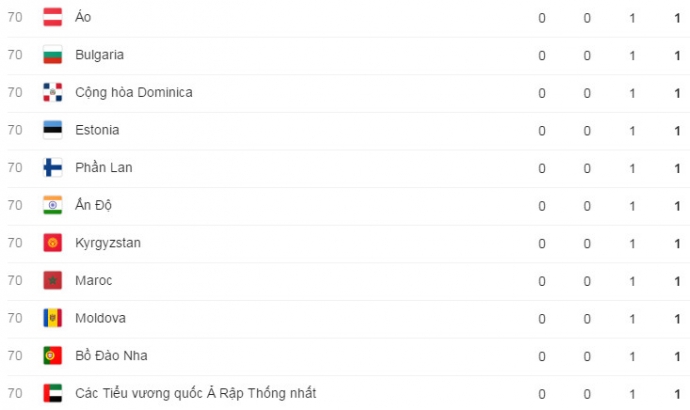Open the Bulgaria country link
Screen dimensions: 690x410
(x=99, y=55)
